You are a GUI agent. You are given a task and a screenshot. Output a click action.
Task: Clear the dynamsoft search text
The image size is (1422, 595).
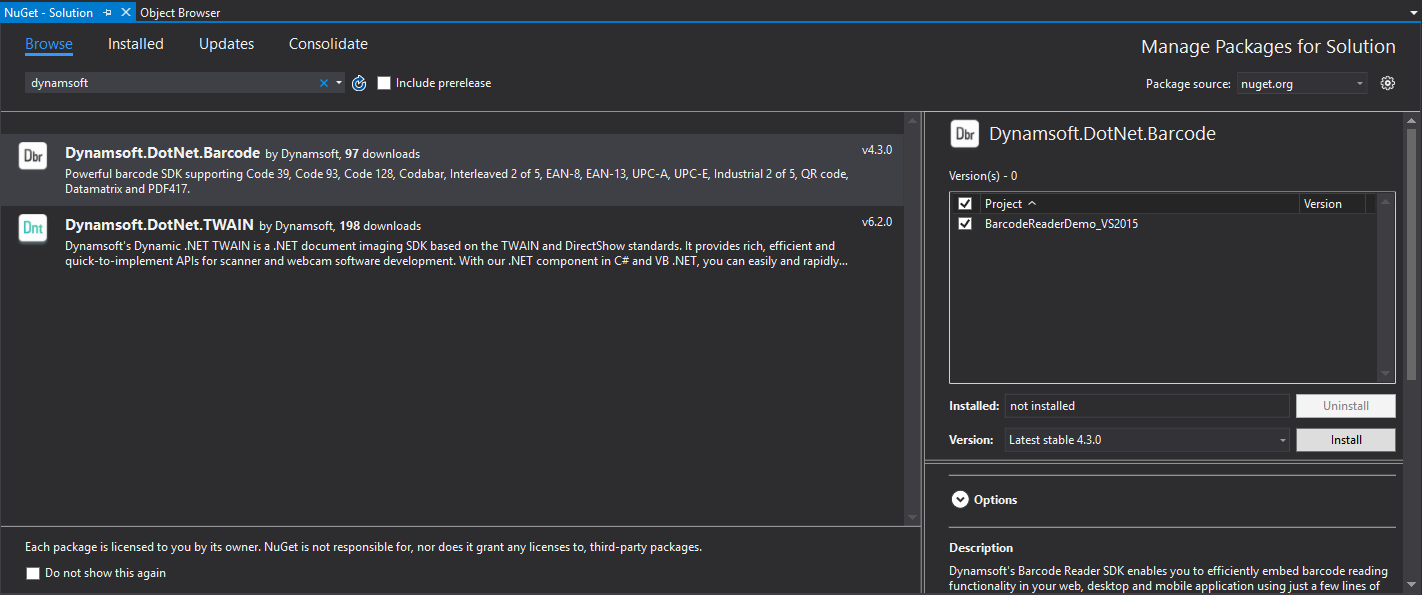click(x=323, y=83)
